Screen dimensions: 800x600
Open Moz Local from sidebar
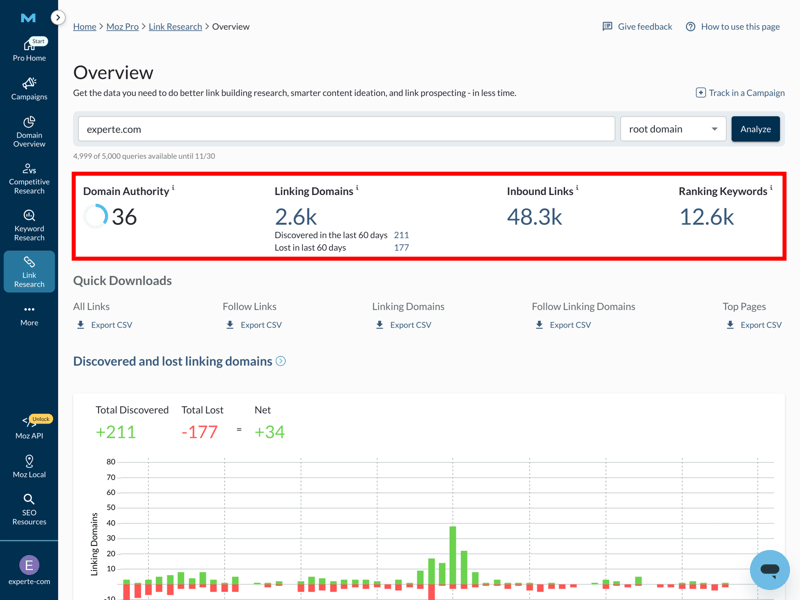pos(29,466)
